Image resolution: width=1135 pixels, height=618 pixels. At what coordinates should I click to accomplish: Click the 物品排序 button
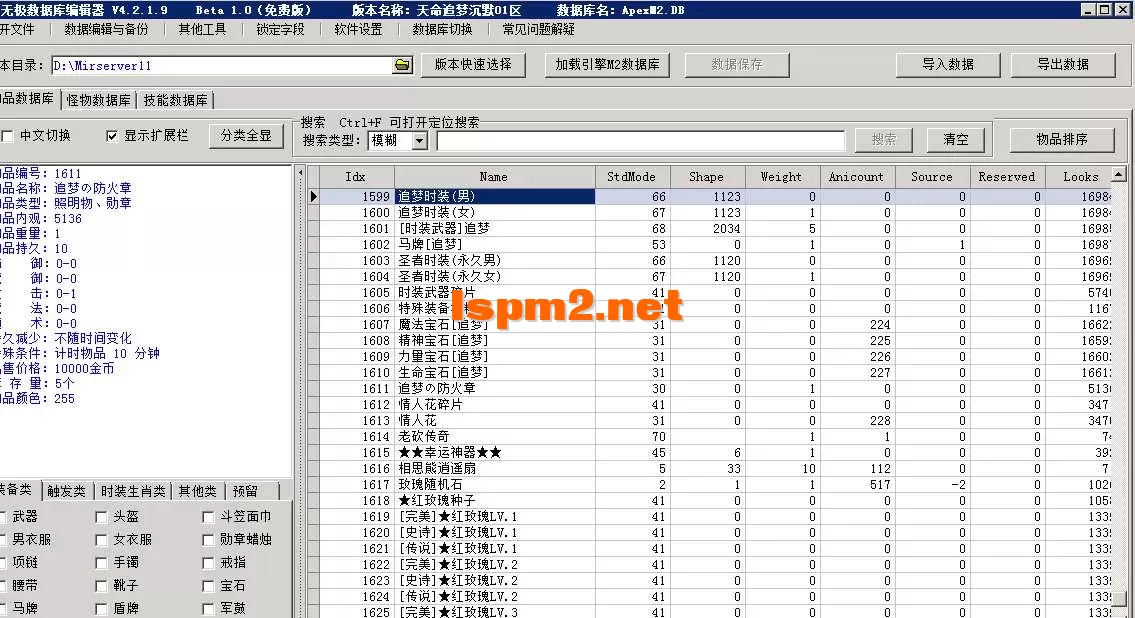pos(1062,140)
